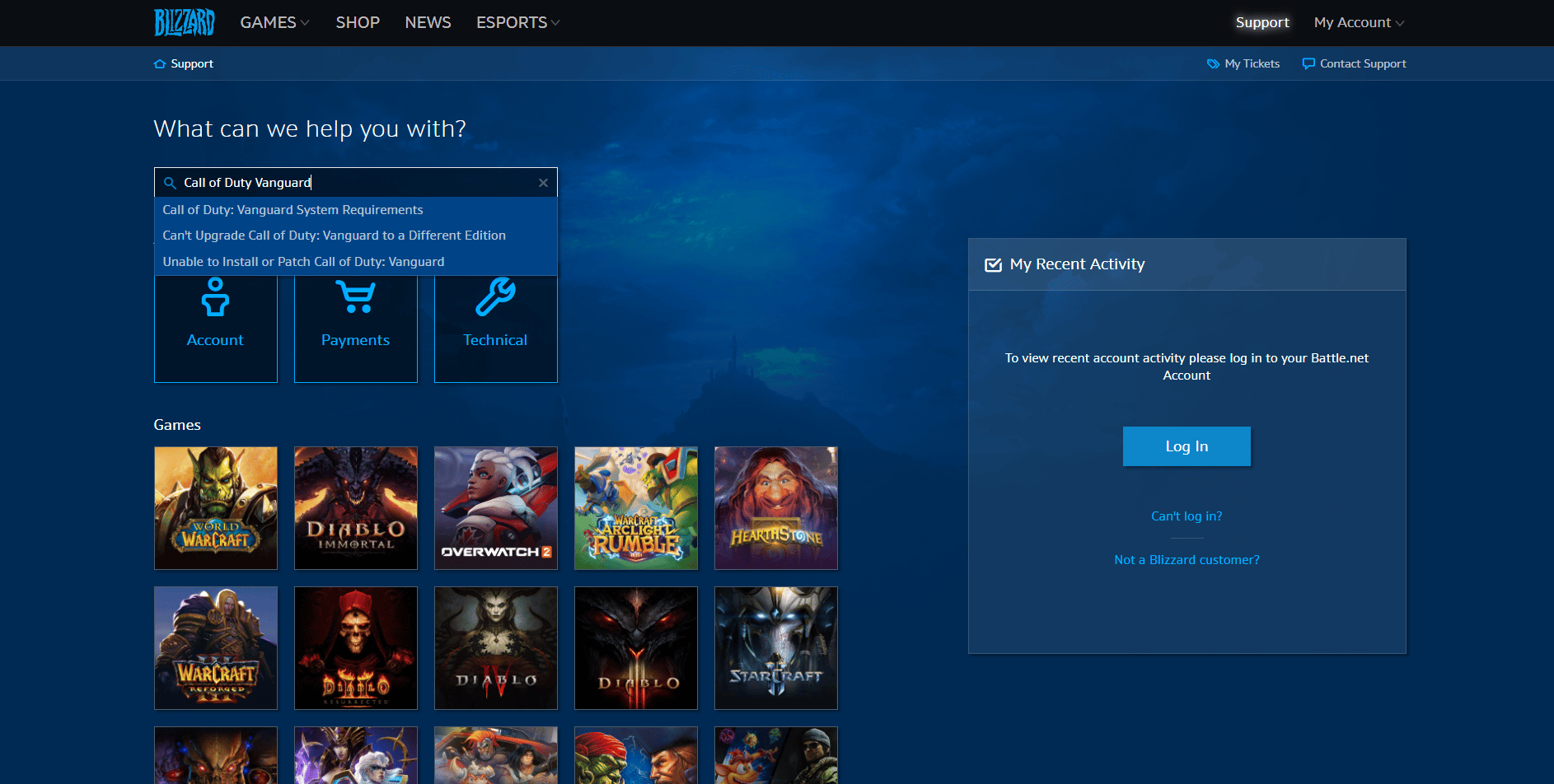Click the Blizzard logo
1554x784 pixels.
(185, 22)
